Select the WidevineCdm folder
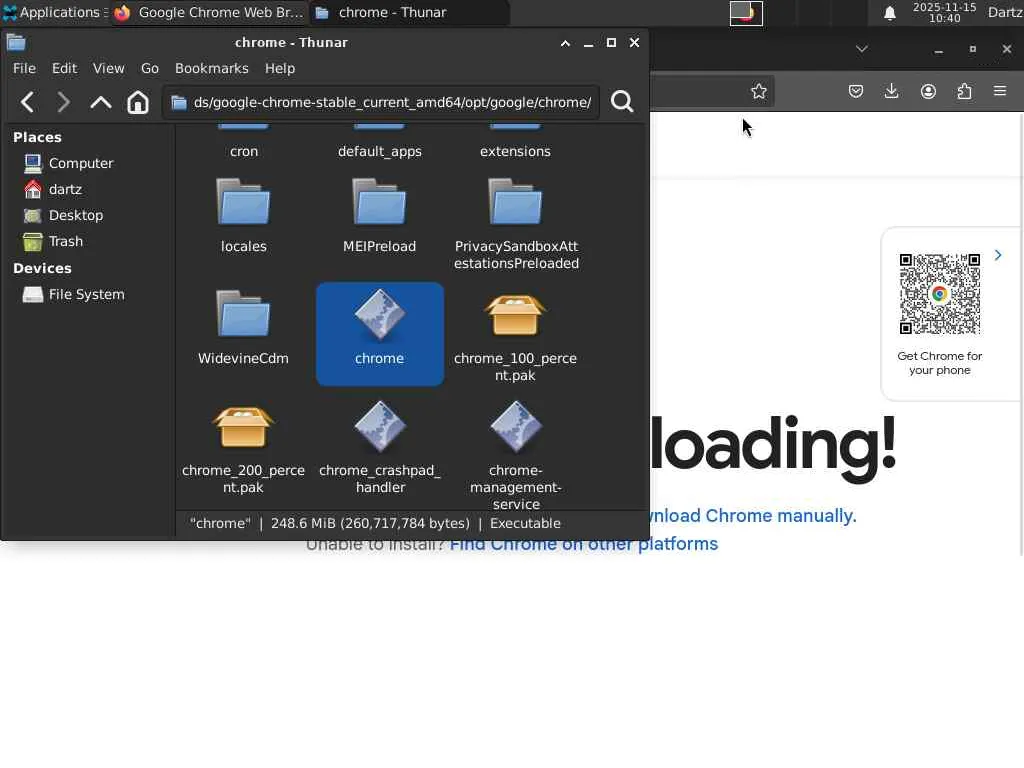Image resolution: width=1024 pixels, height=768 pixels. pyautogui.click(x=243, y=328)
